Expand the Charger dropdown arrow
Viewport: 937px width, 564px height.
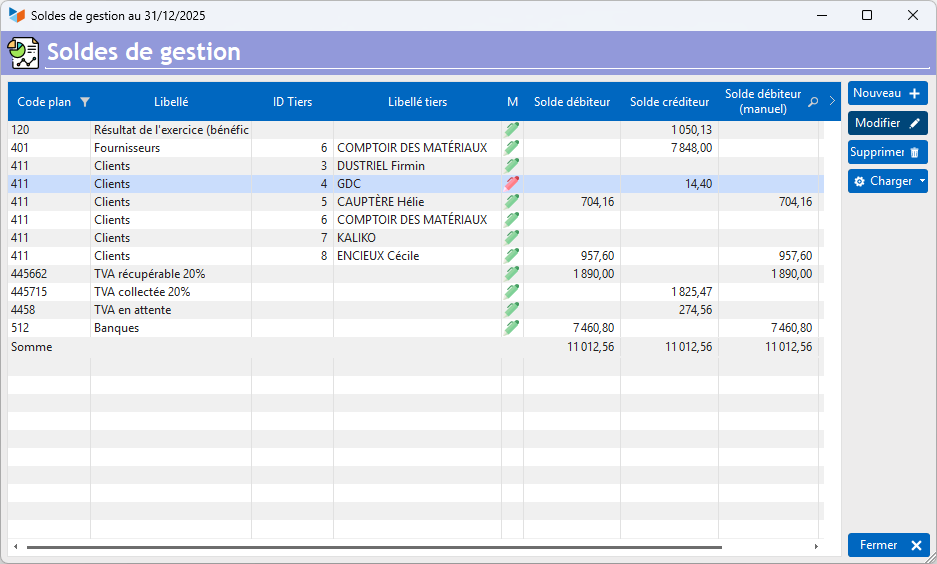(922, 182)
